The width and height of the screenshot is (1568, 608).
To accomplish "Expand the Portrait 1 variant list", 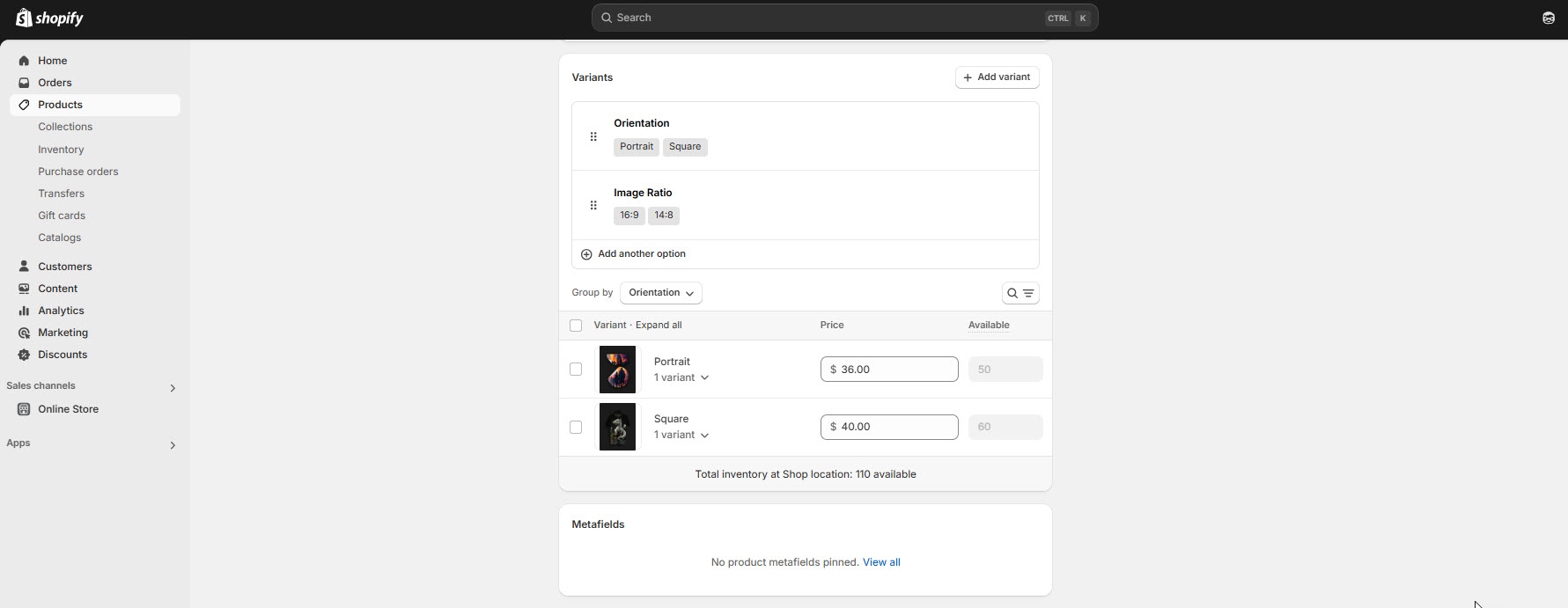I will click(681, 377).
